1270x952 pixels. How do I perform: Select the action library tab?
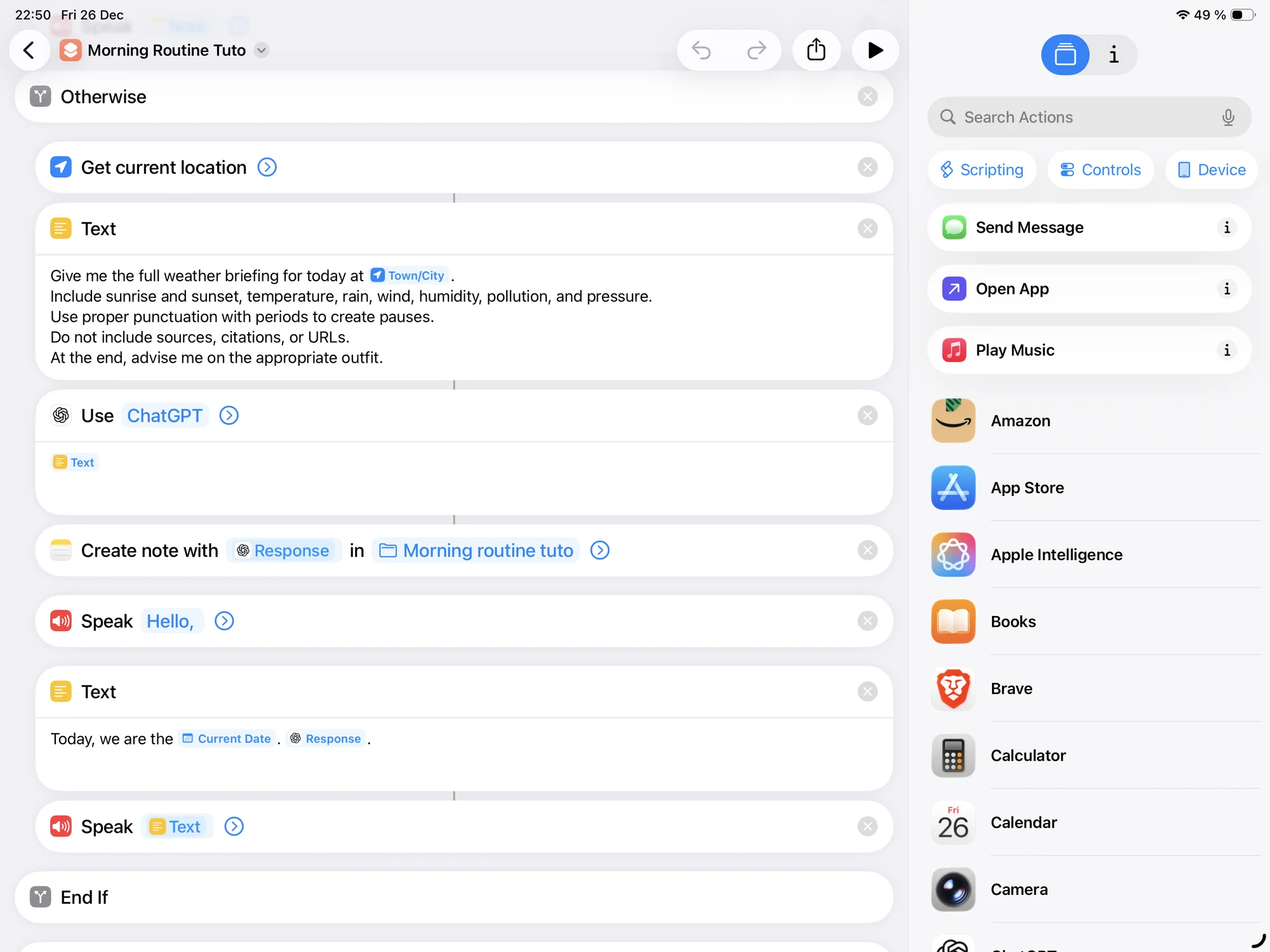click(x=1065, y=55)
